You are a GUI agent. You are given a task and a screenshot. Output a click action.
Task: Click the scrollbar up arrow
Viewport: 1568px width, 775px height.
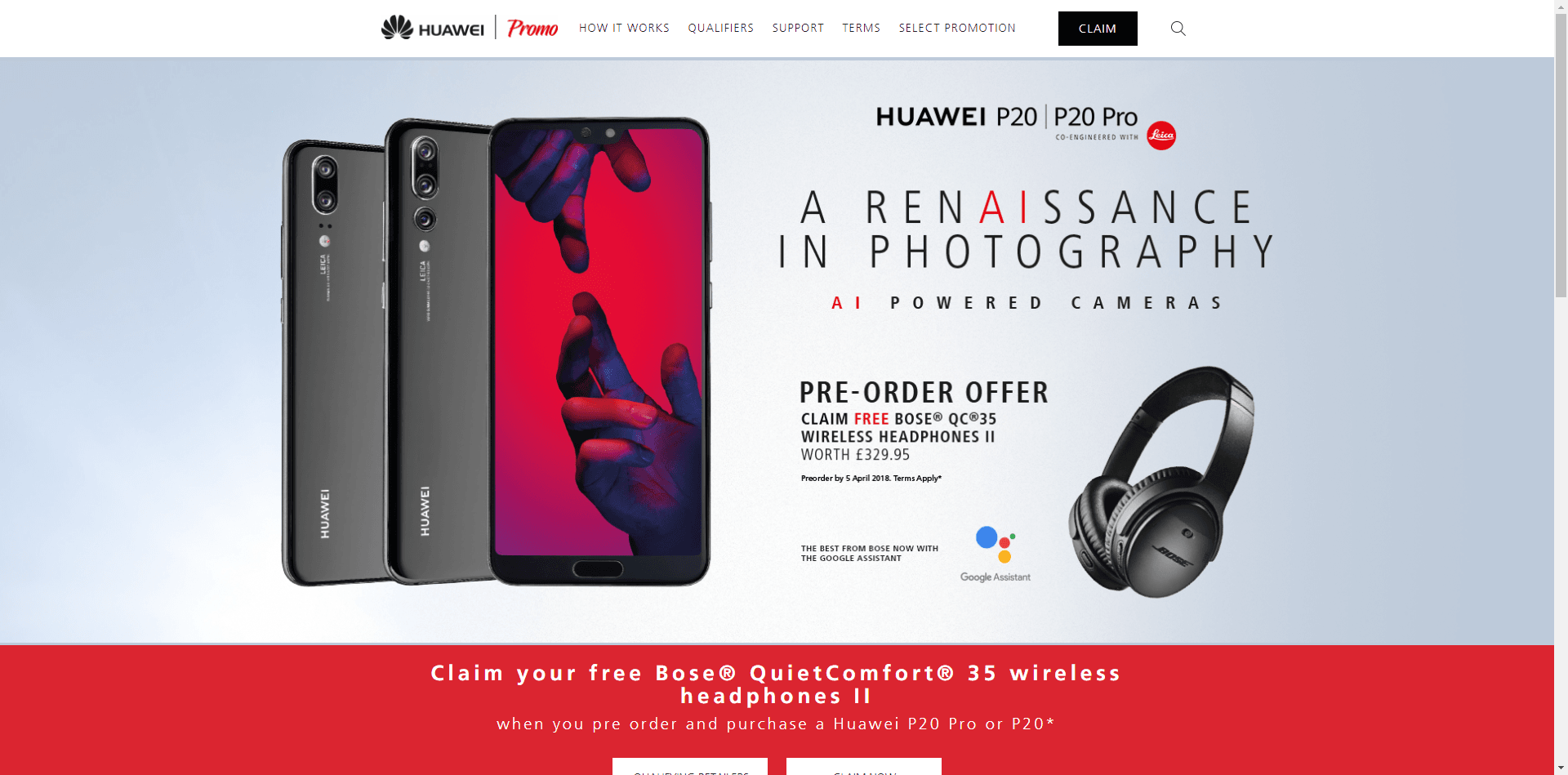[1561, 7]
